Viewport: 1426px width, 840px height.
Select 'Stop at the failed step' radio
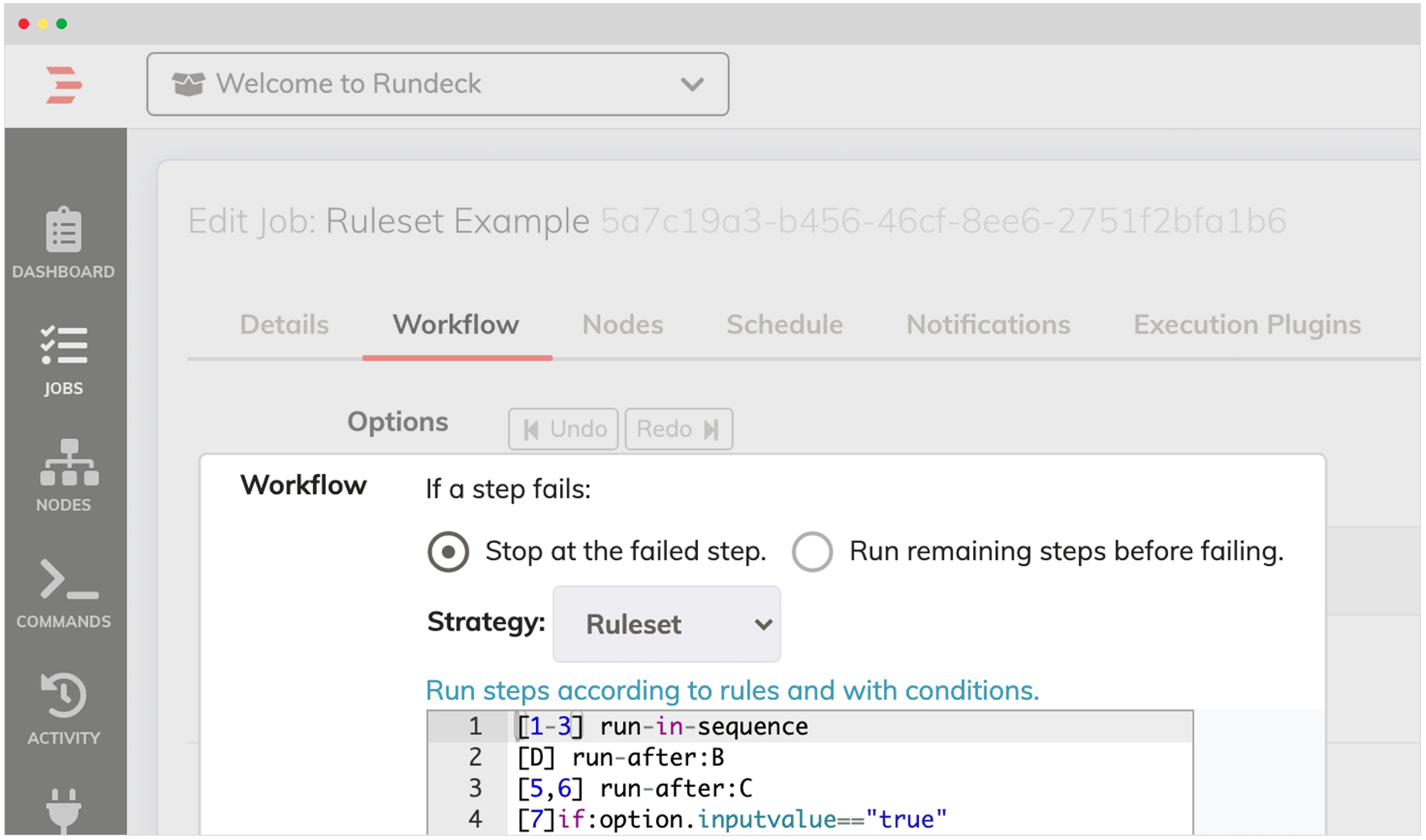coord(448,552)
